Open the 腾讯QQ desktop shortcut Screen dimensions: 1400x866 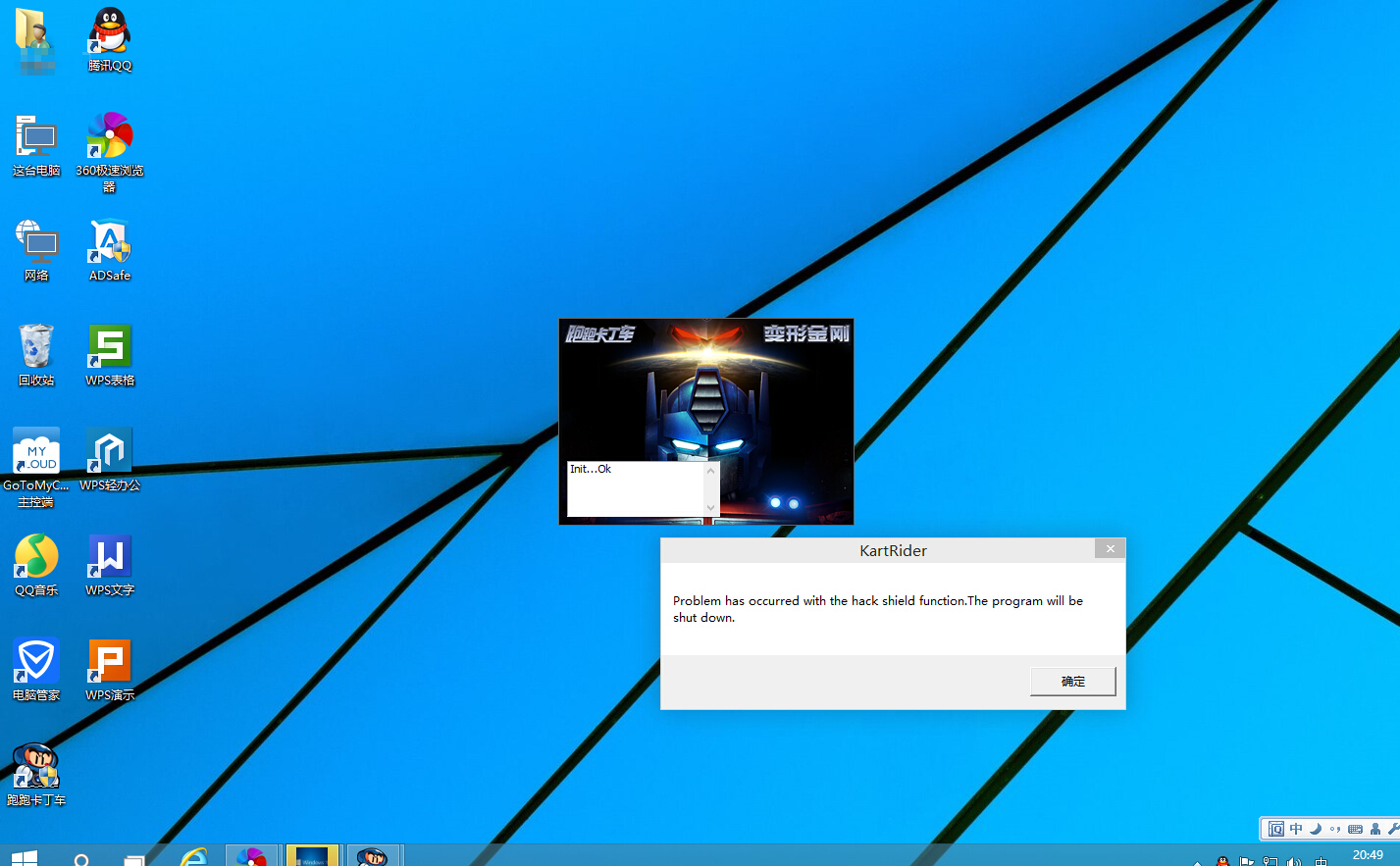110,39
